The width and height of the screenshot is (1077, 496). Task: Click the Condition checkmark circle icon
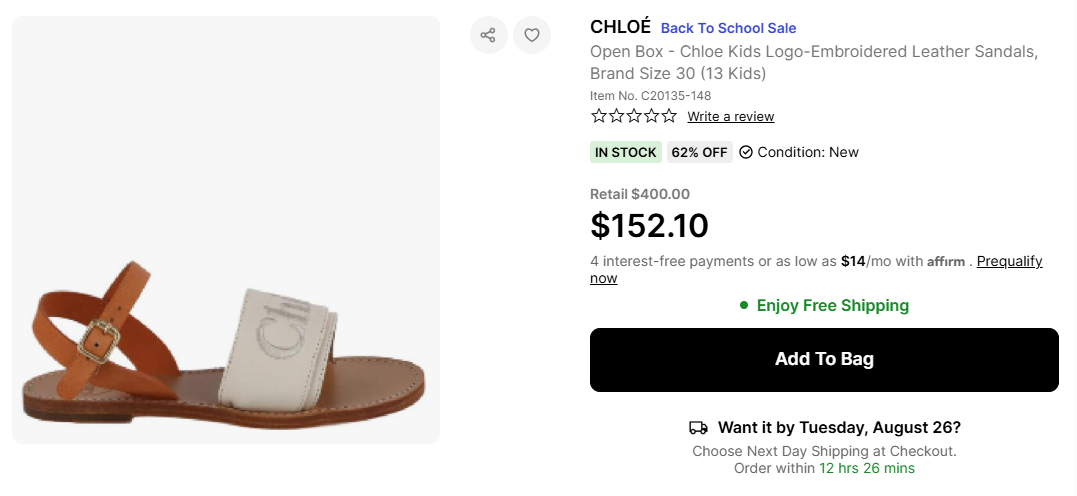tap(746, 153)
